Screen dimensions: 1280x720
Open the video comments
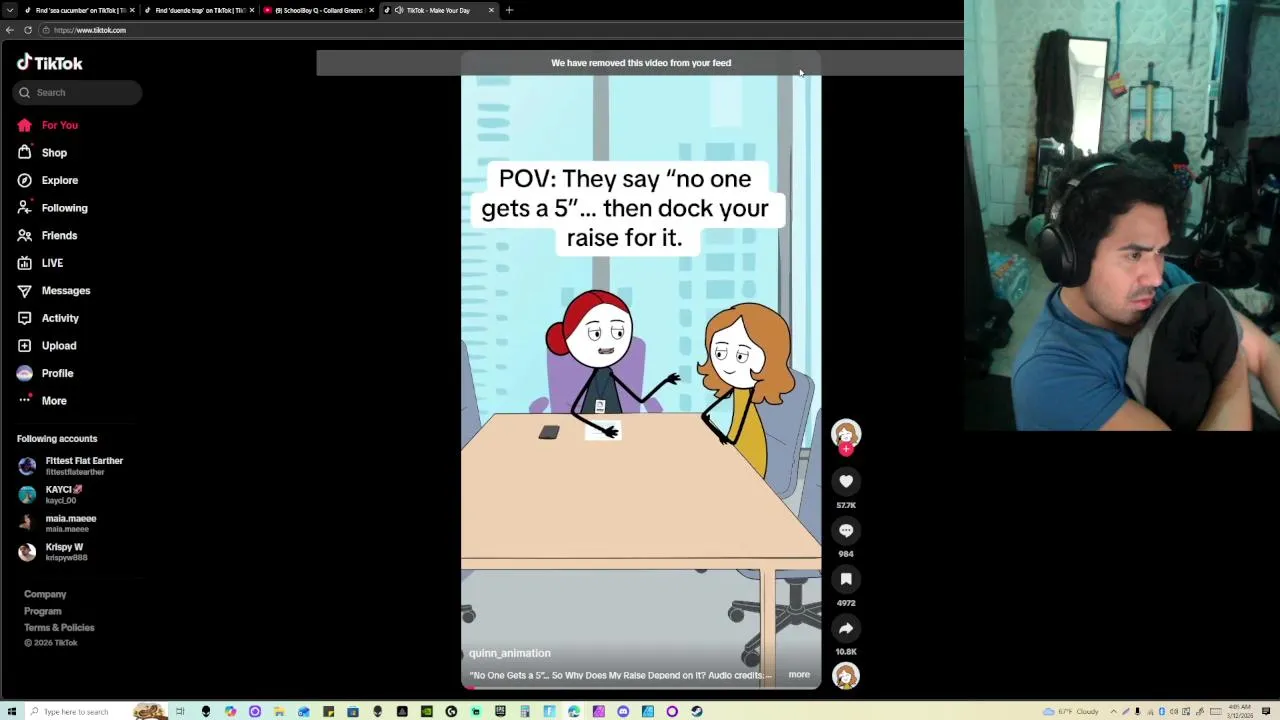(x=846, y=530)
